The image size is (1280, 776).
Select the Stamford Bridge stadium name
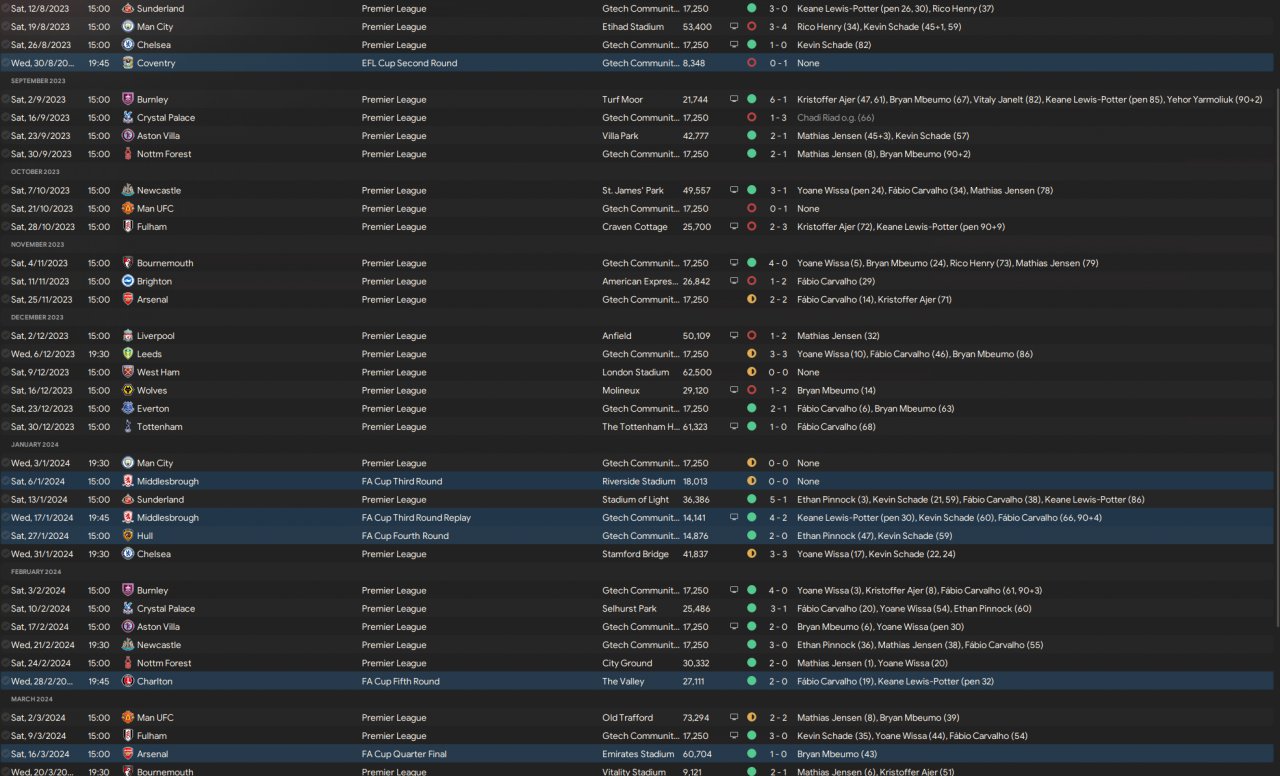click(635, 554)
